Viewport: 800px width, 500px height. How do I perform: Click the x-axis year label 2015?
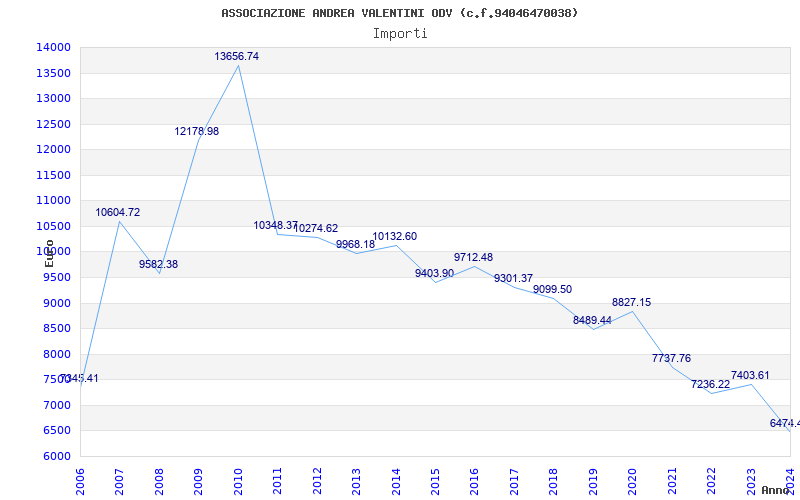coord(435,481)
